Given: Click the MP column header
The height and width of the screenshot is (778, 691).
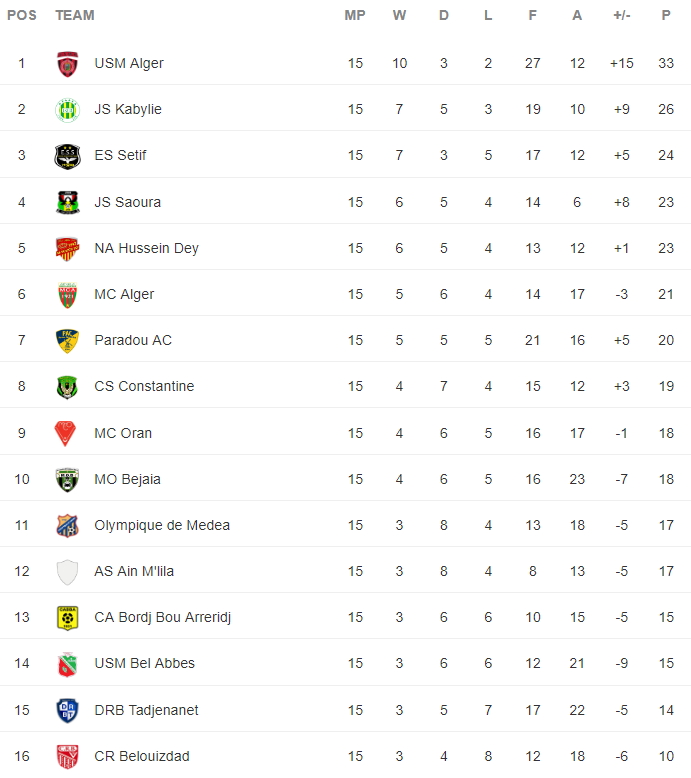Looking at the screenshot, I should (x=355, y=15).
